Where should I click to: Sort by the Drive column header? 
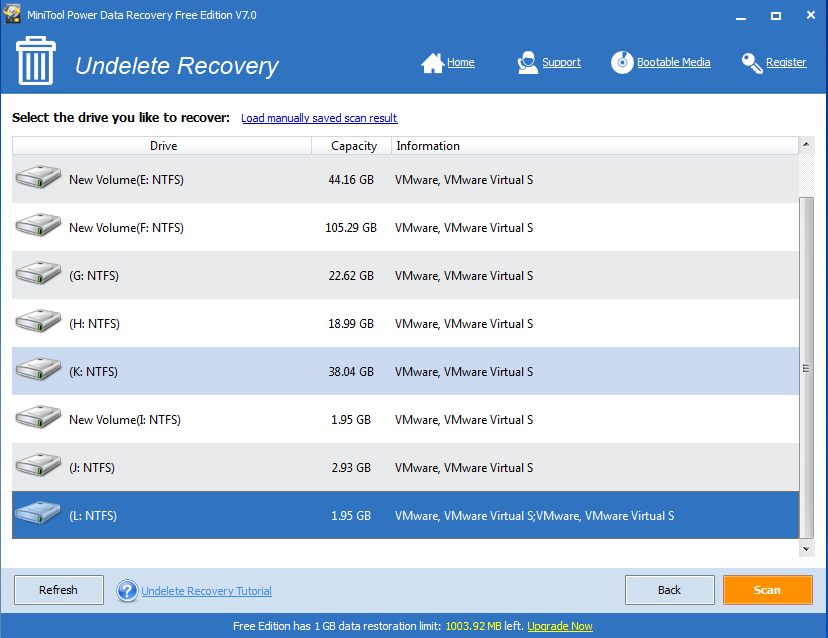[162, 146]
